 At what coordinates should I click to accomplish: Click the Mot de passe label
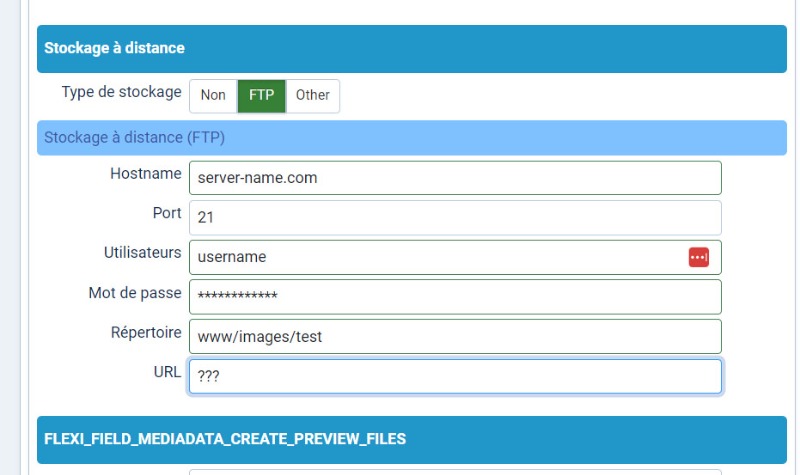coord(135,293)
